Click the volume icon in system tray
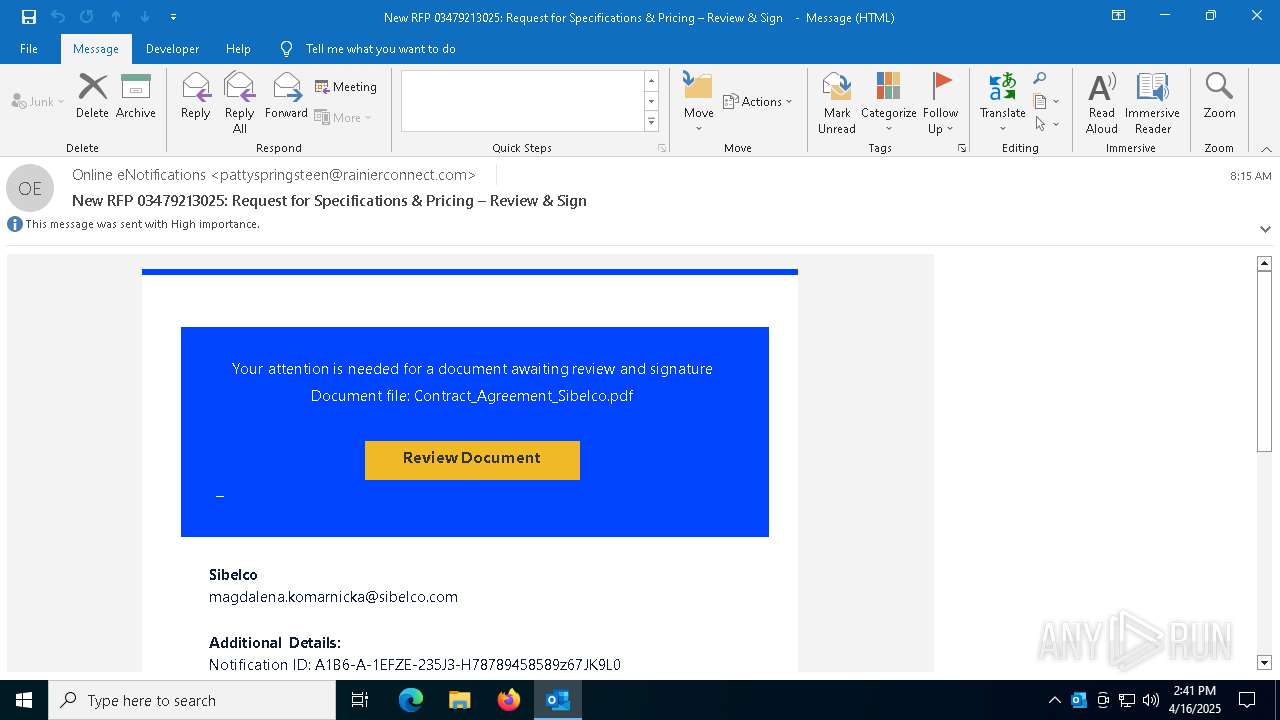This screenshot has width=1280, height=720. [x=1151, y=700]
